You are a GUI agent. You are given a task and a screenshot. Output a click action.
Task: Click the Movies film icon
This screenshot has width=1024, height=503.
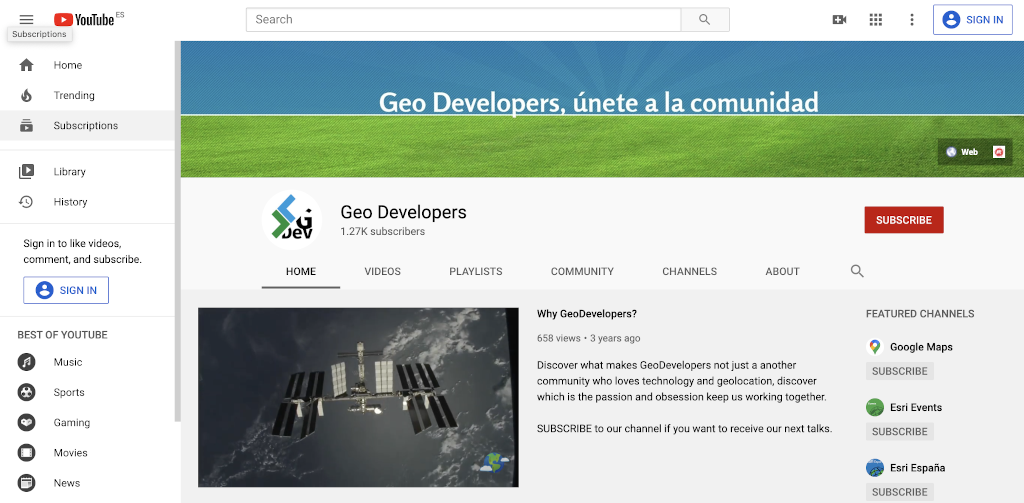tap(26, 453)
